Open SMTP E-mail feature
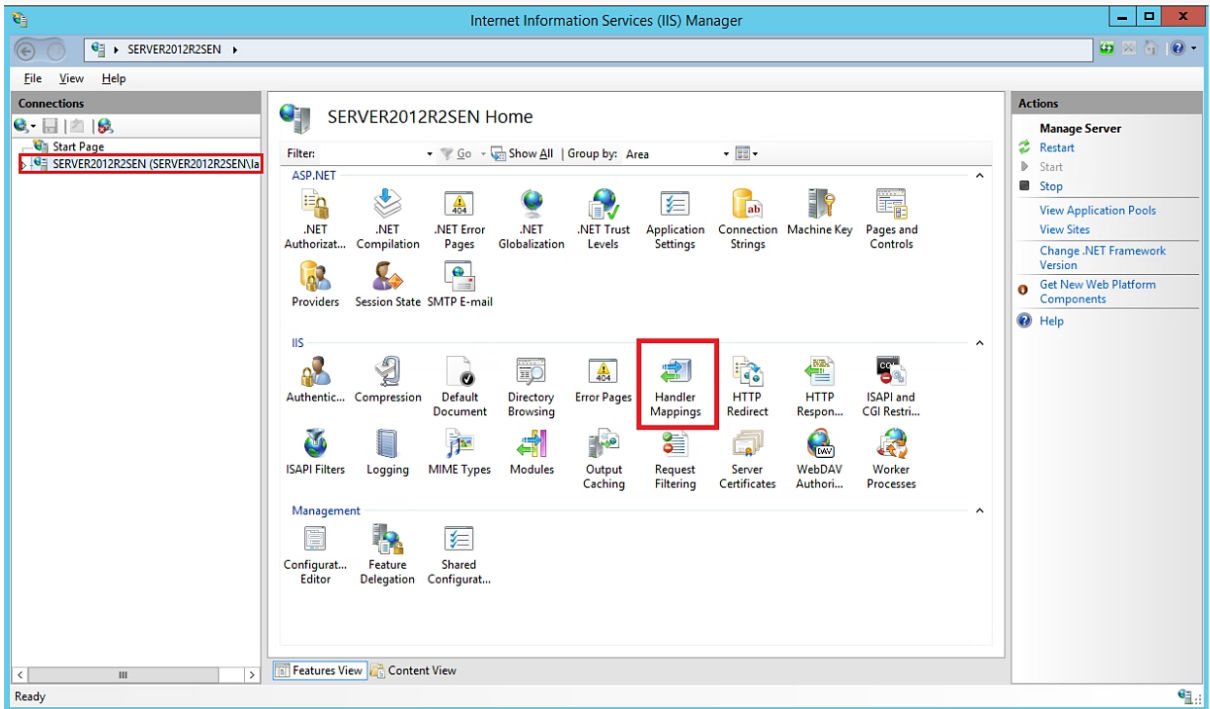Image resolution: width=1210 pixels, height=709 pixels. (460, 284)
